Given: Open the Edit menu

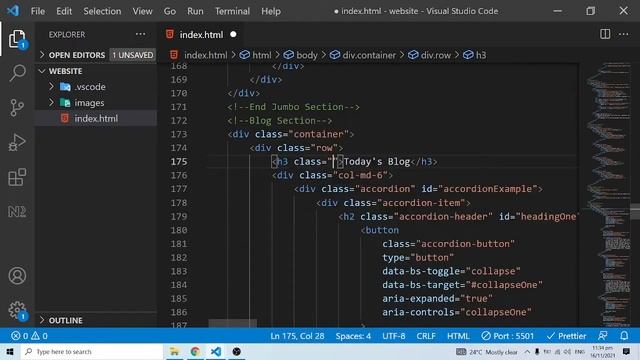Looking at the screenshot, I should point(64,11).
